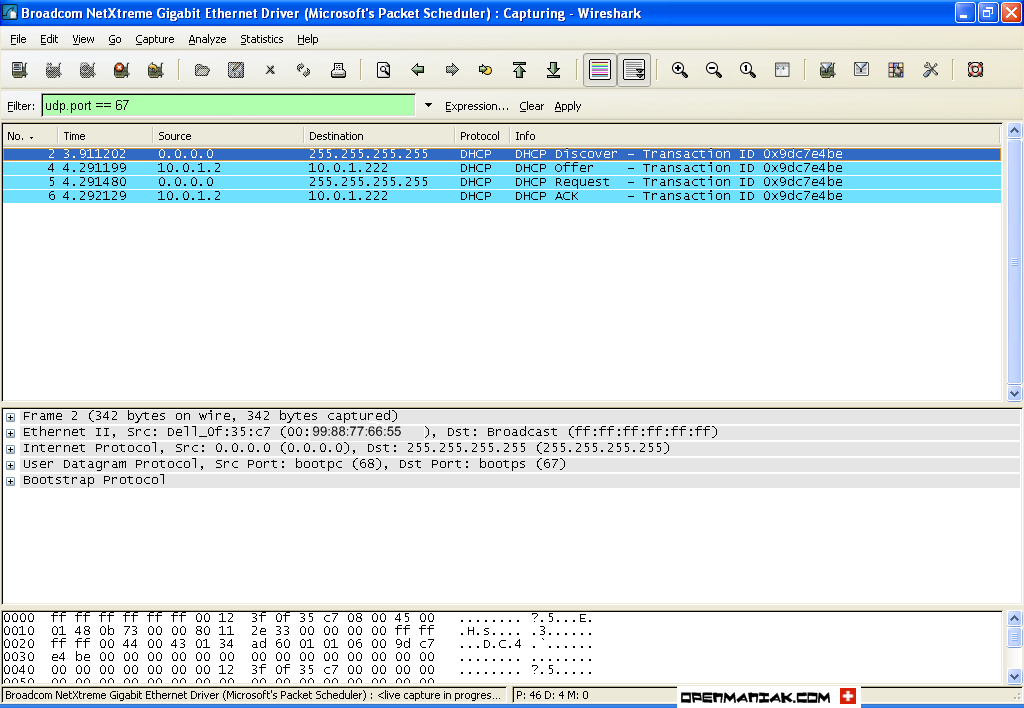Toggle auto scroll in live capture
1024x708 pixels.
tap(633, 70)
